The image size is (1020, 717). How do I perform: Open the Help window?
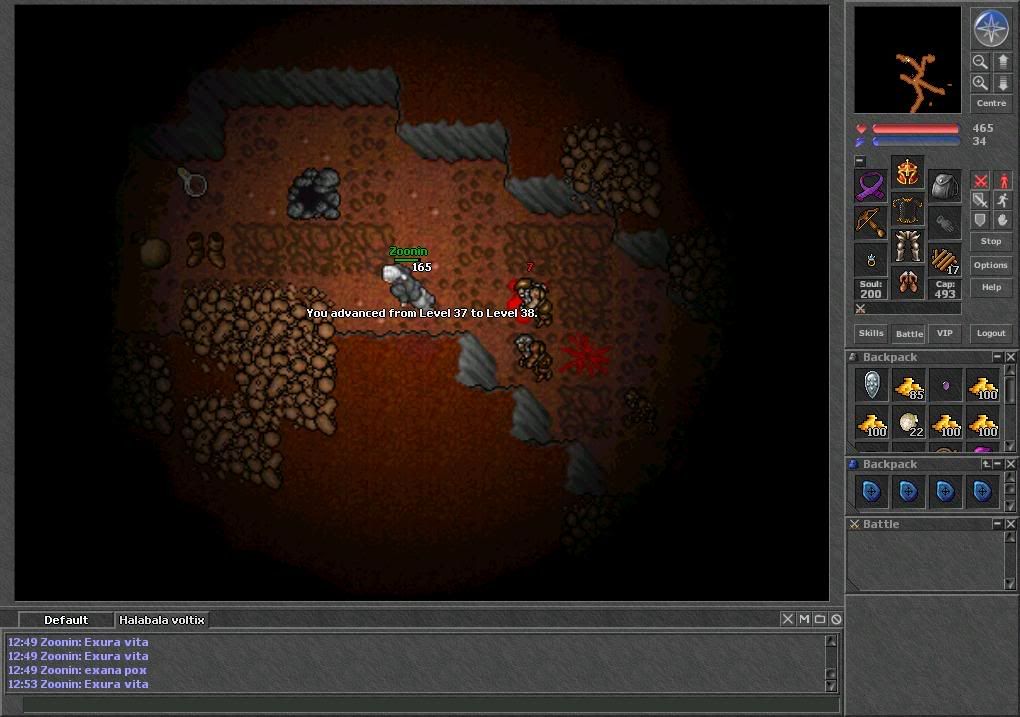tap(991, 287)
